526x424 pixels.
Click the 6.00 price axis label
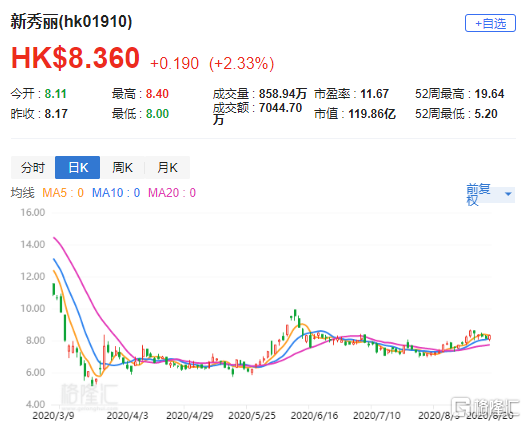[x=35, y=372]
